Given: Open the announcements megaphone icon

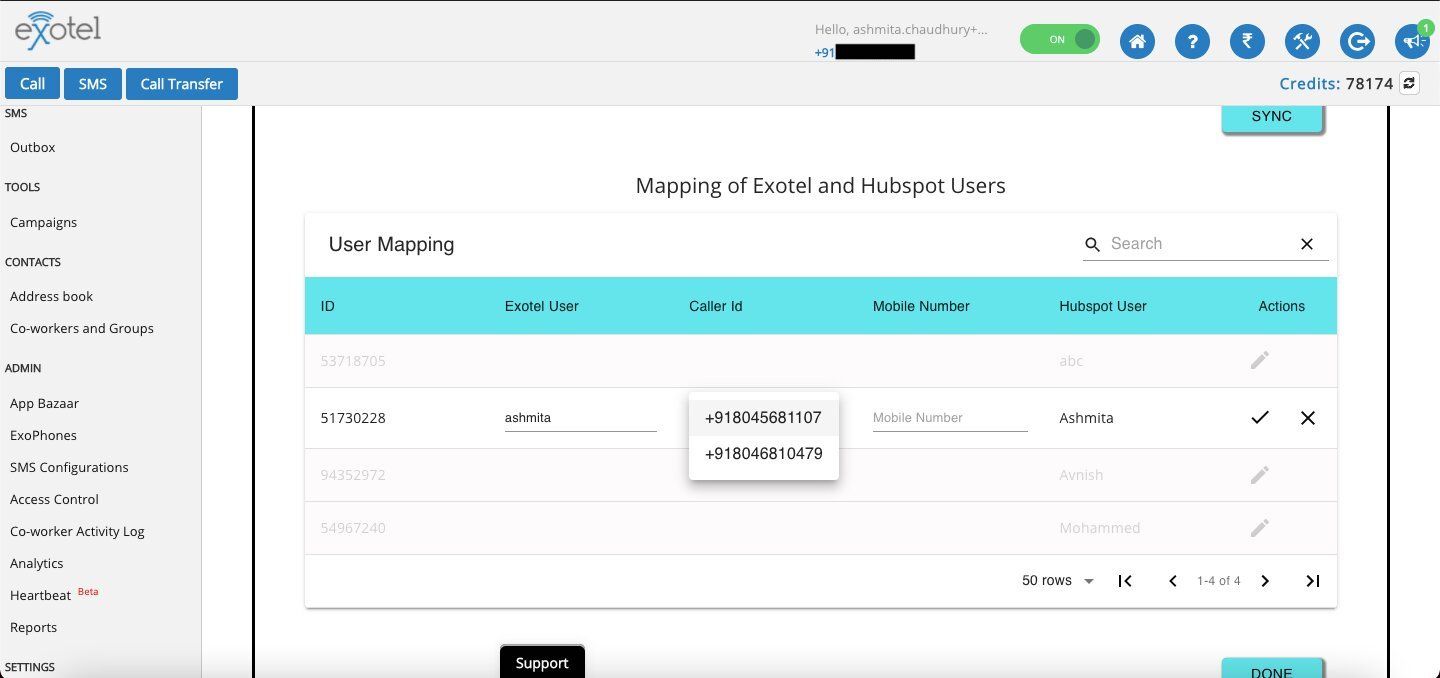Looking at the screenshot, I should [1412, 41].
